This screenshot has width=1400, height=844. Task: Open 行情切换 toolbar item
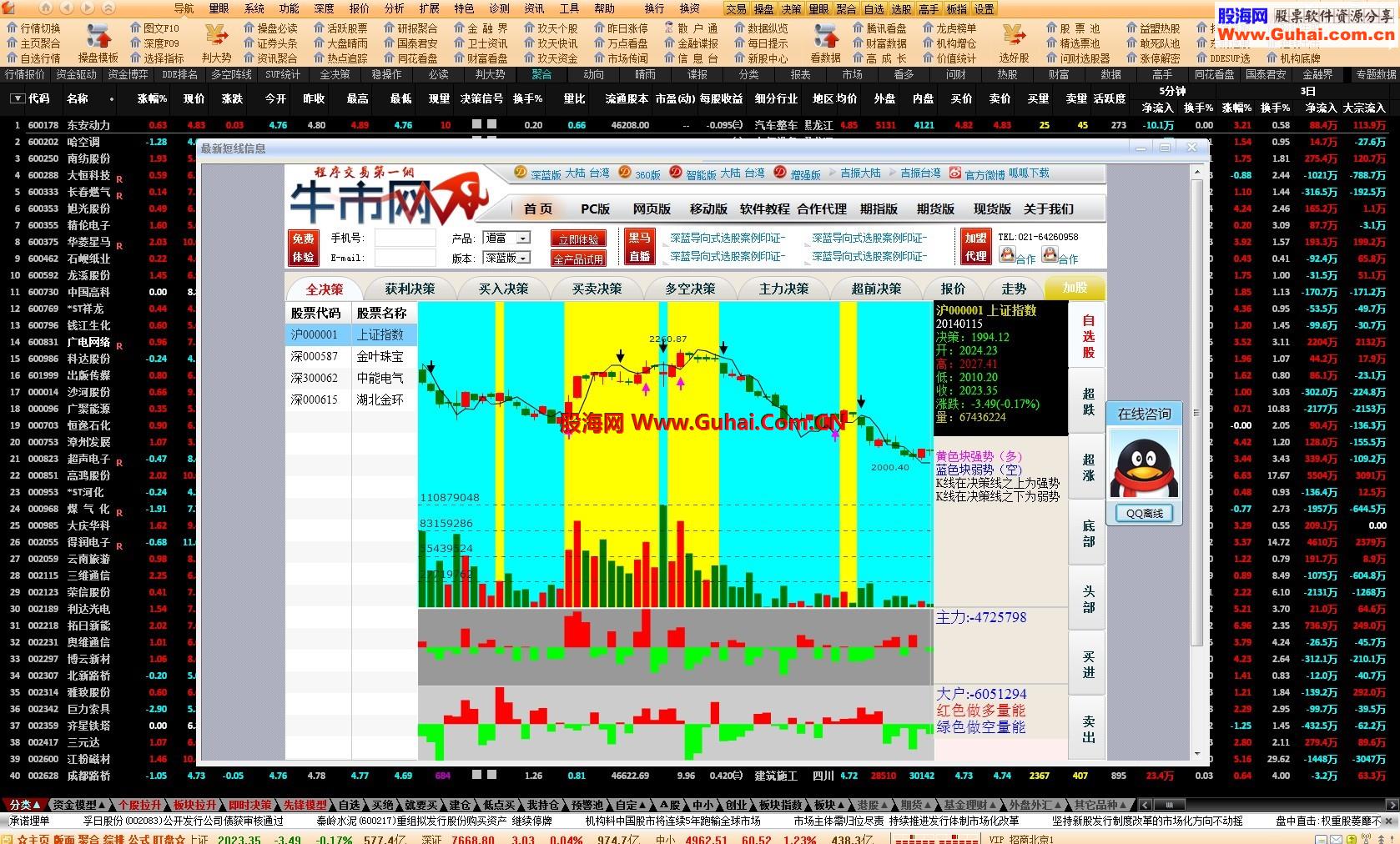click(x=33, y=28)
